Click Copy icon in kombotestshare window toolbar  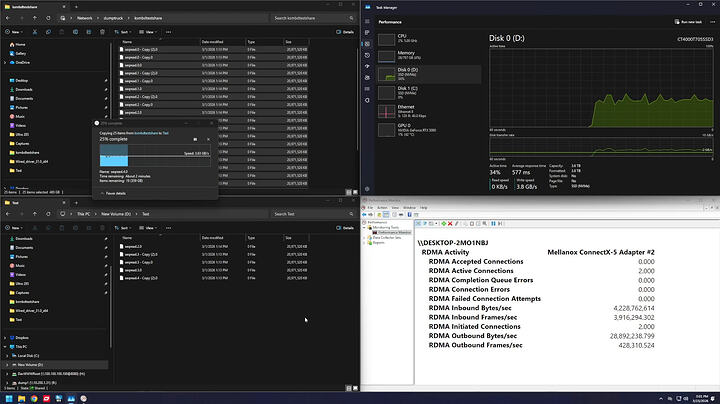[x=48, y=32]
